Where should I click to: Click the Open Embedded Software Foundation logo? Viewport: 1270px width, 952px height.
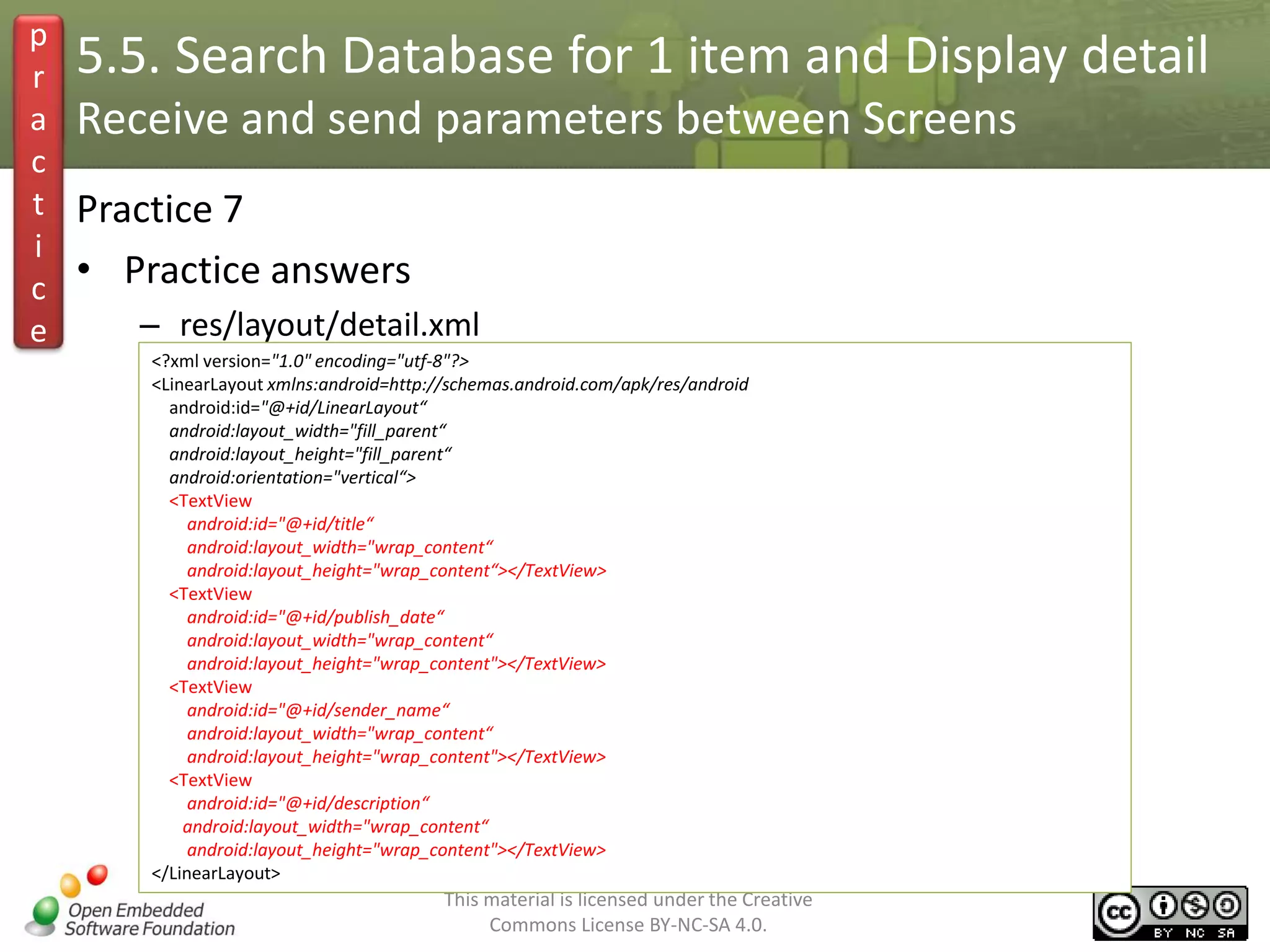130,902
